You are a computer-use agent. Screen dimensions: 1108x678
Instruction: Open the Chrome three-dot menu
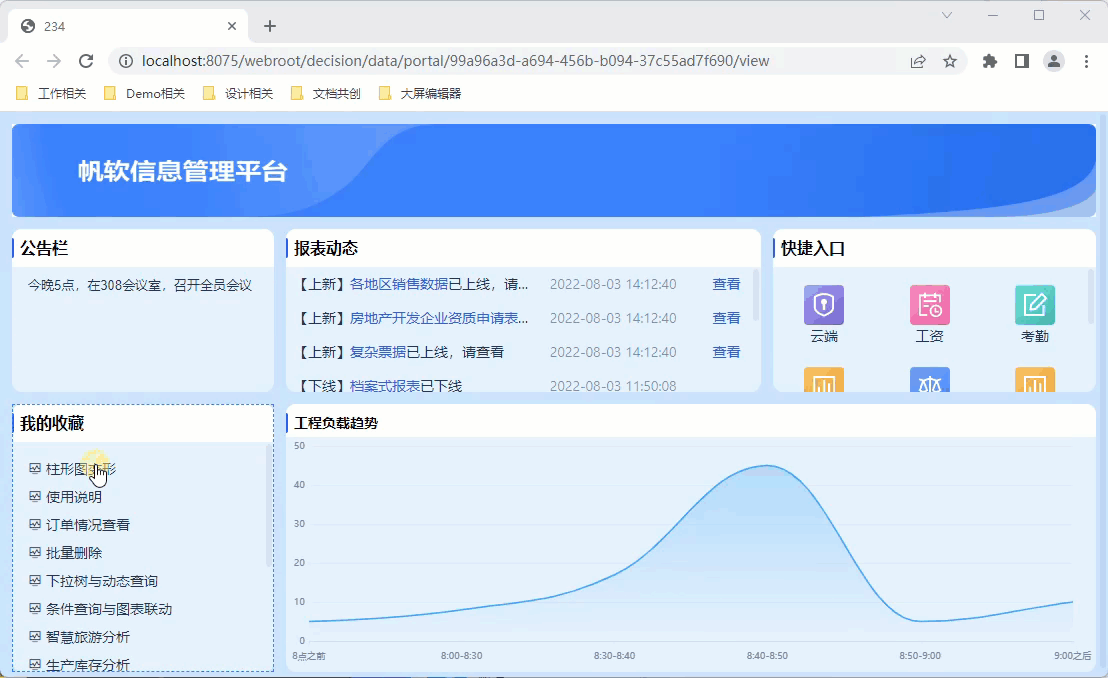pos(1086,62)
